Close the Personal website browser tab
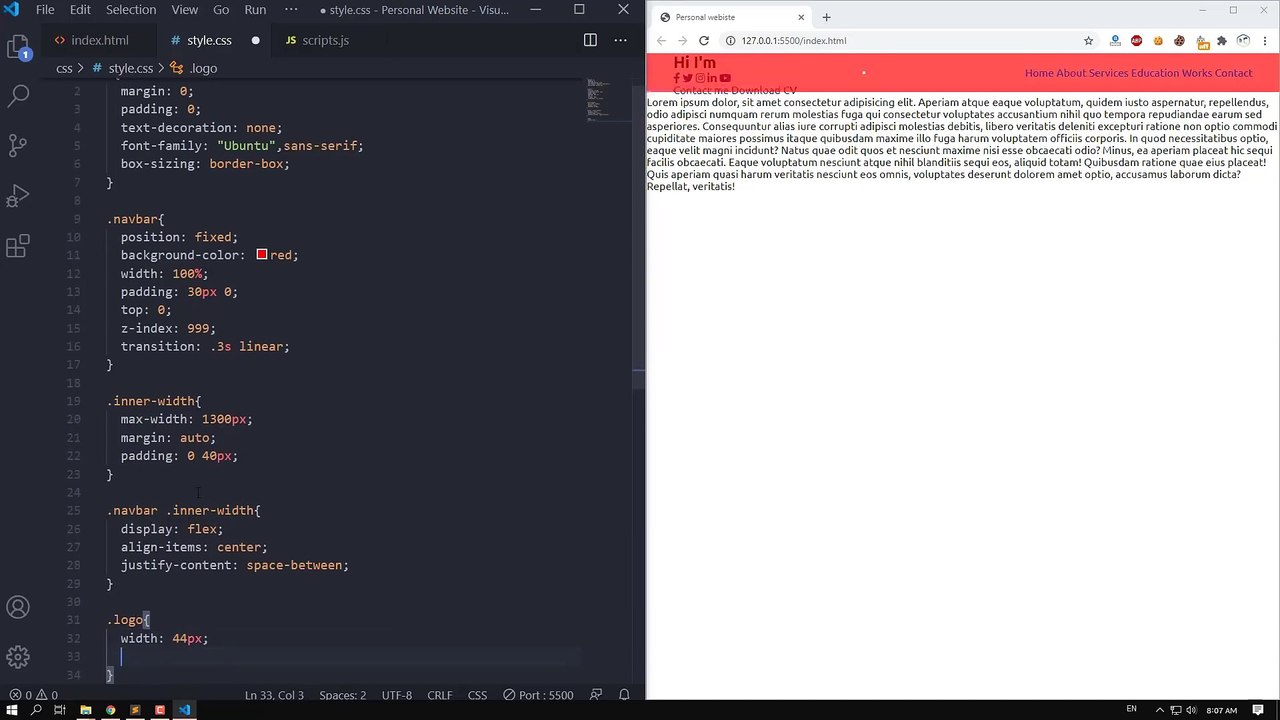Screen dimensions: 1280x720 801,17
